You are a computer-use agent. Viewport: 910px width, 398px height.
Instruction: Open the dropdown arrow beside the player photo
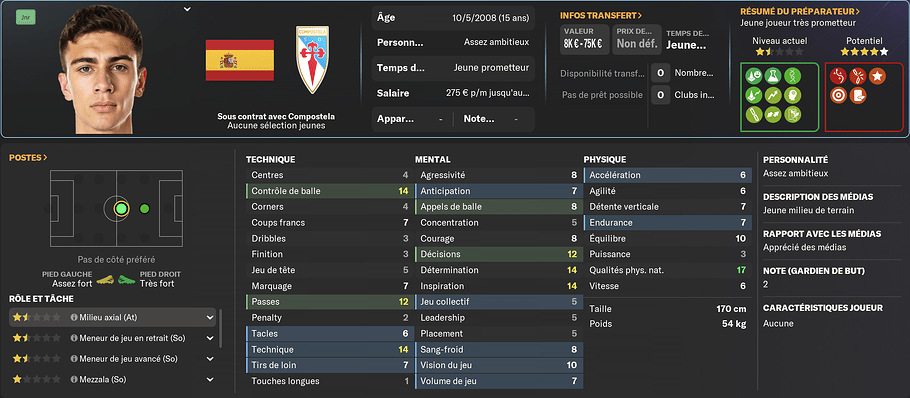click(x=186, y=9)
